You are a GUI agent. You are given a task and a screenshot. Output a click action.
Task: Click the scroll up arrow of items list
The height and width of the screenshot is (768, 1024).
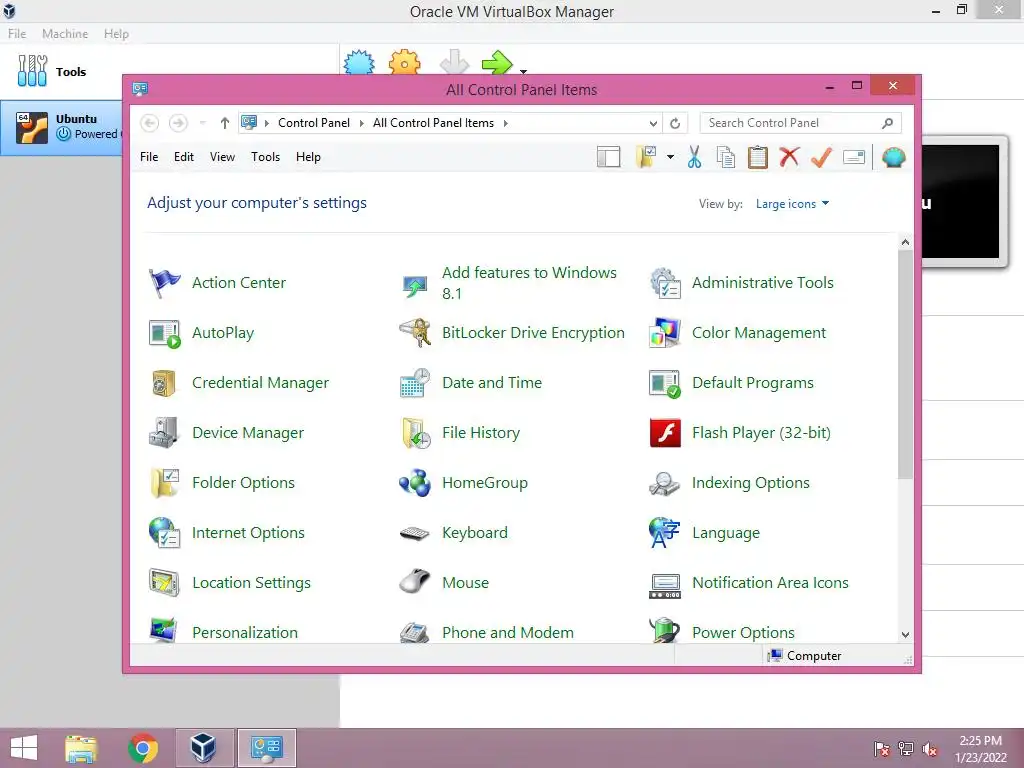(x=905, y=242)
